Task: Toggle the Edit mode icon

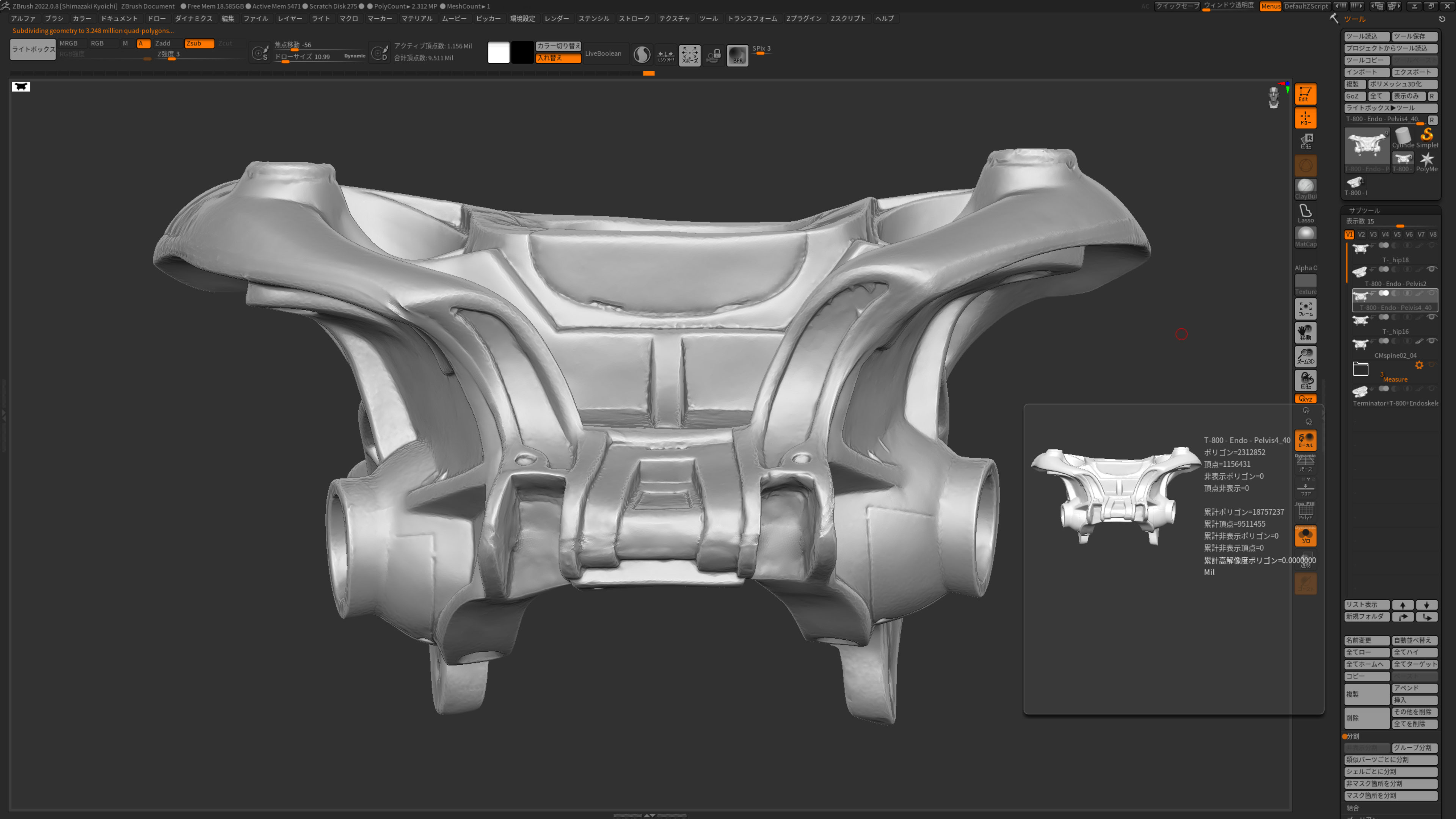Action: click(x=1305, y=94)
